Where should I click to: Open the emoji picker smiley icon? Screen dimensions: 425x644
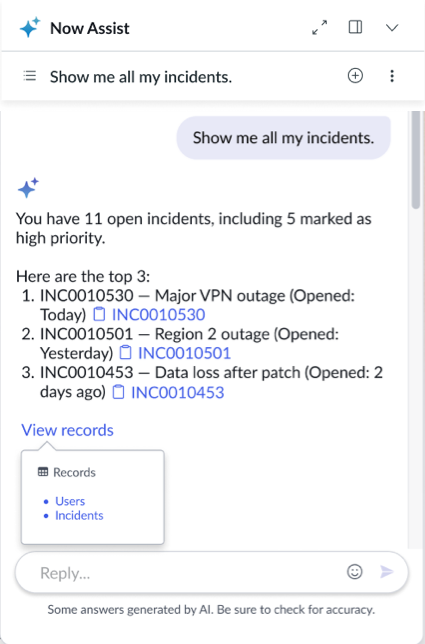355,571
